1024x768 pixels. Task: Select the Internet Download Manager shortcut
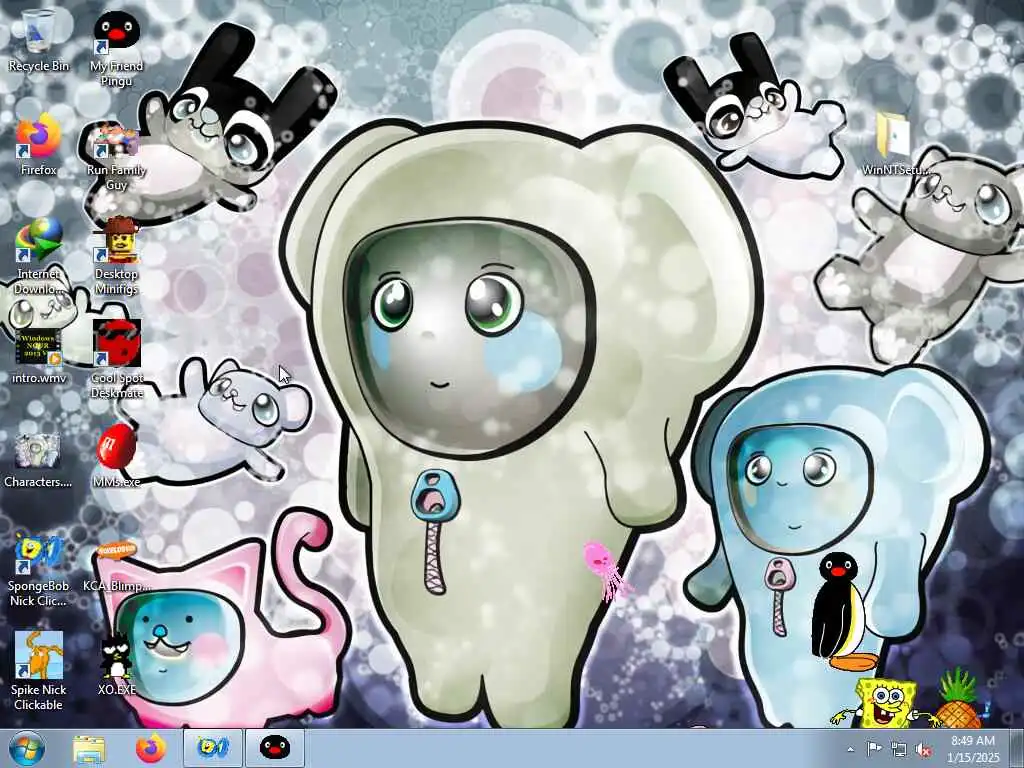[x=39, y=256]
